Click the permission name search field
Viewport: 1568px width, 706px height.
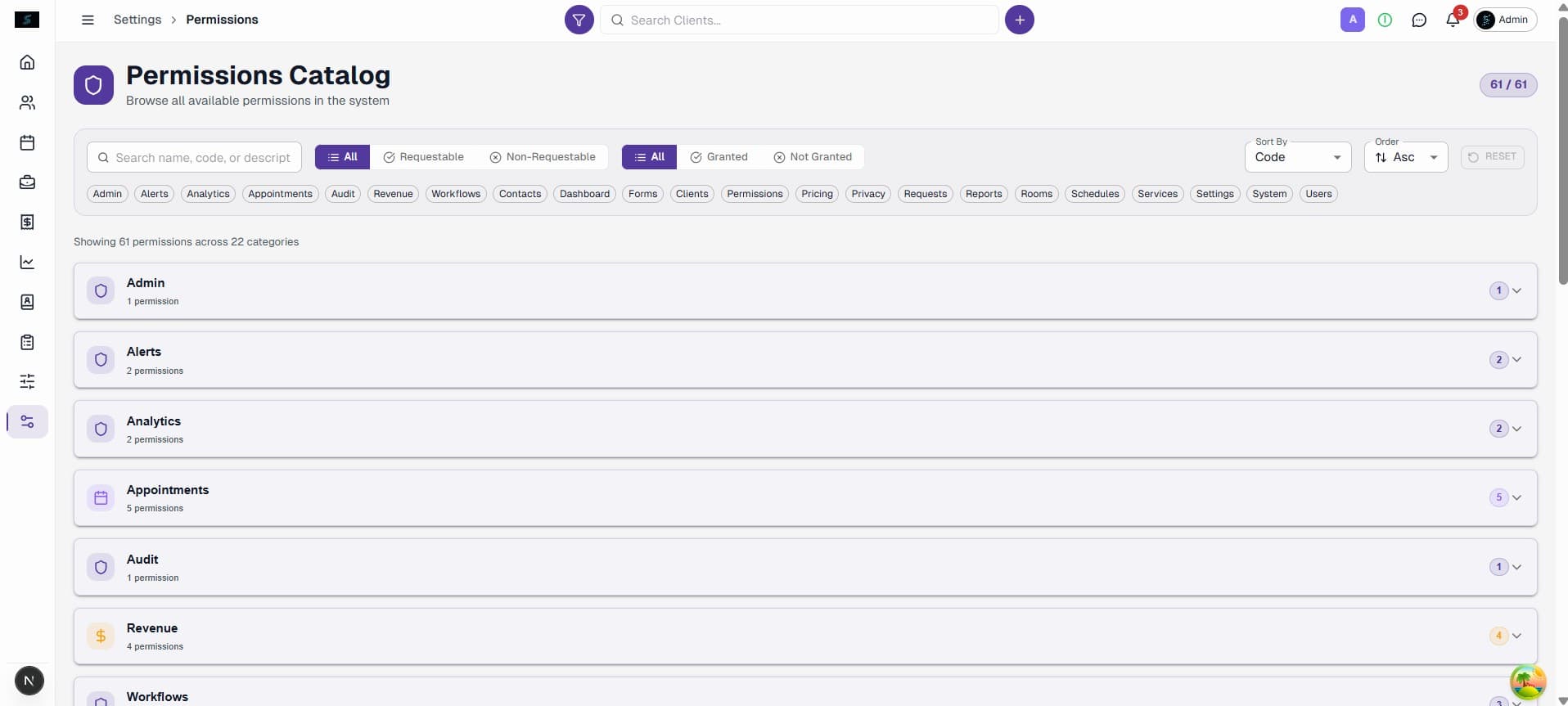click(194, 157)
